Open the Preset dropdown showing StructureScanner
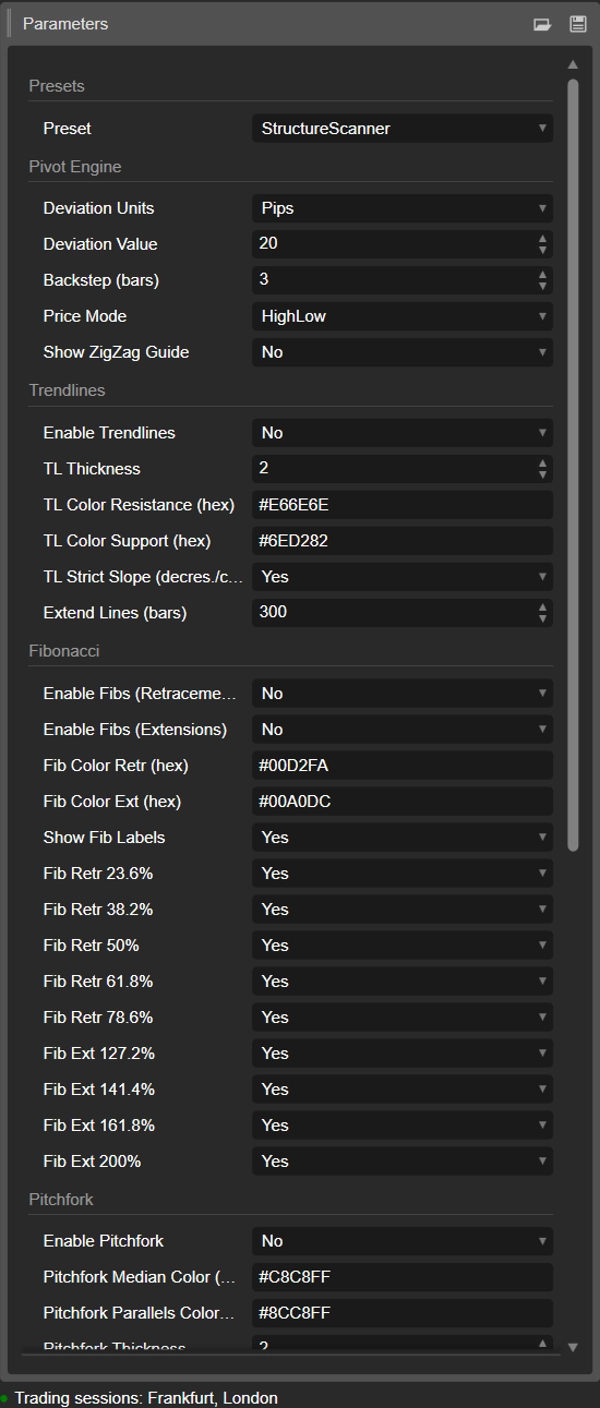Image resolution: width=600 pixels, height=1408 pixels. click(x=401, y=128)
